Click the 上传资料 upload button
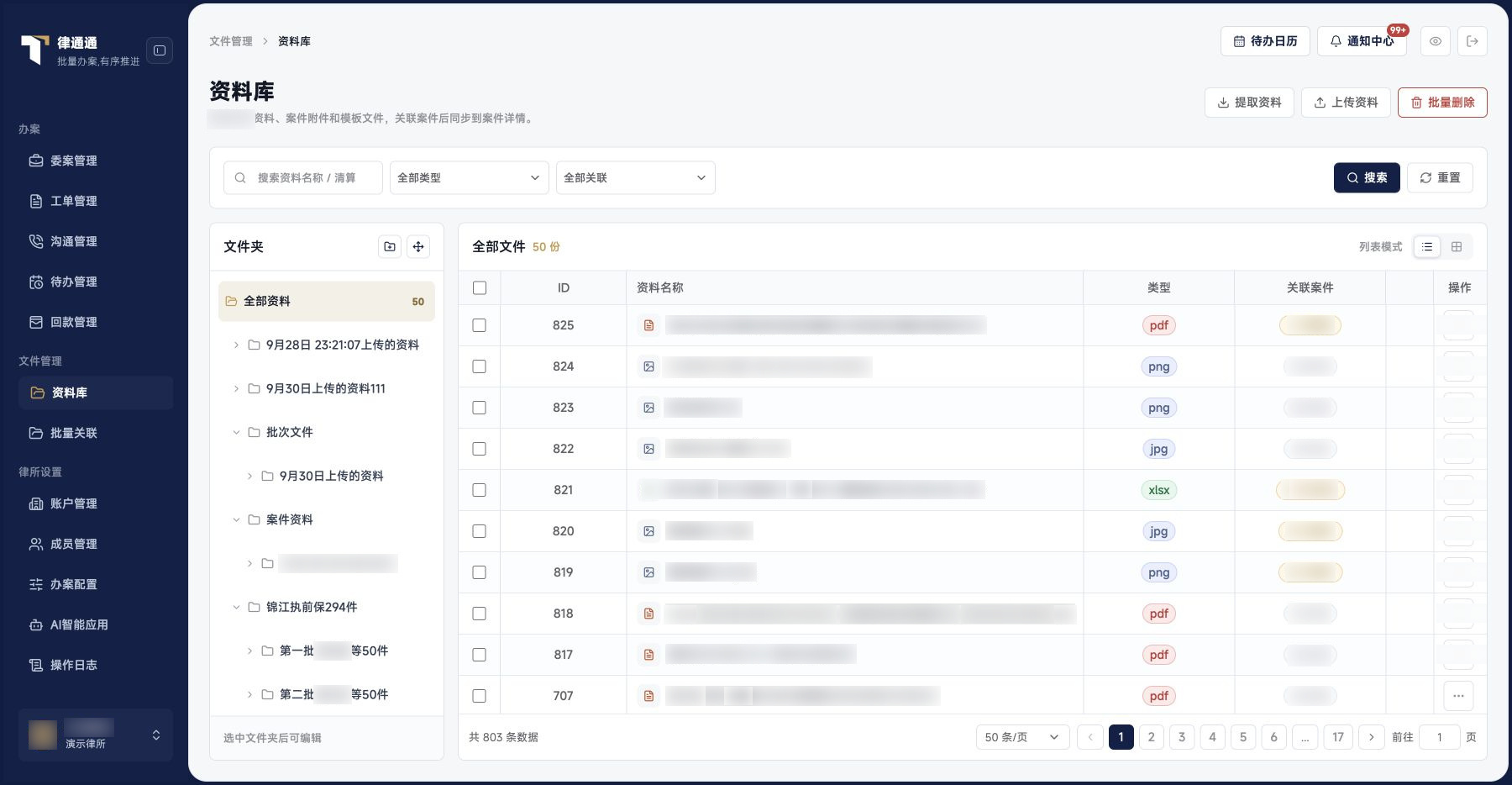Viewport: 1512px width, 785px height. pyautogui.click(x=1346, y=103)
